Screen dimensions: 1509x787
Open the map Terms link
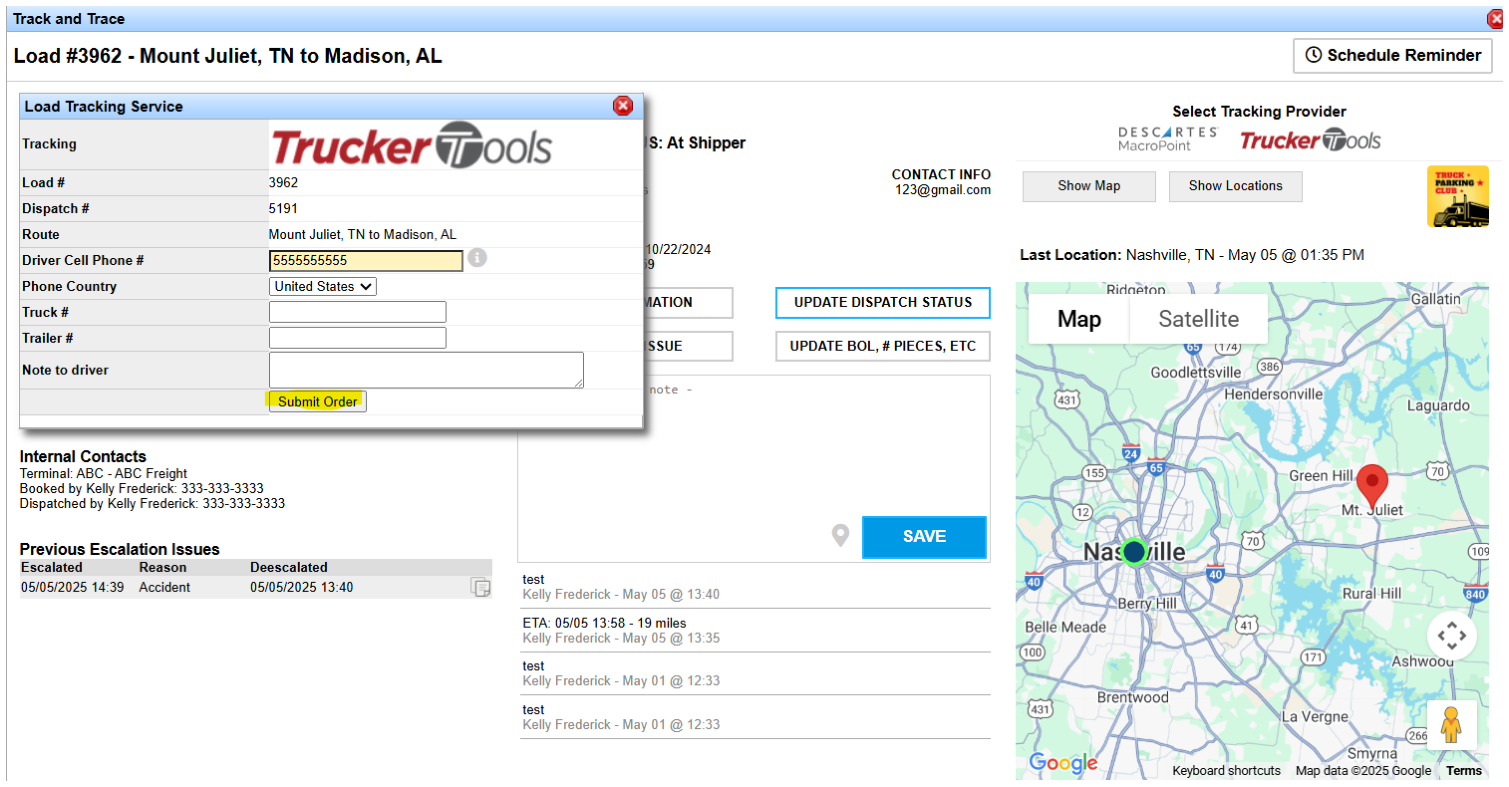[1464, 770]
